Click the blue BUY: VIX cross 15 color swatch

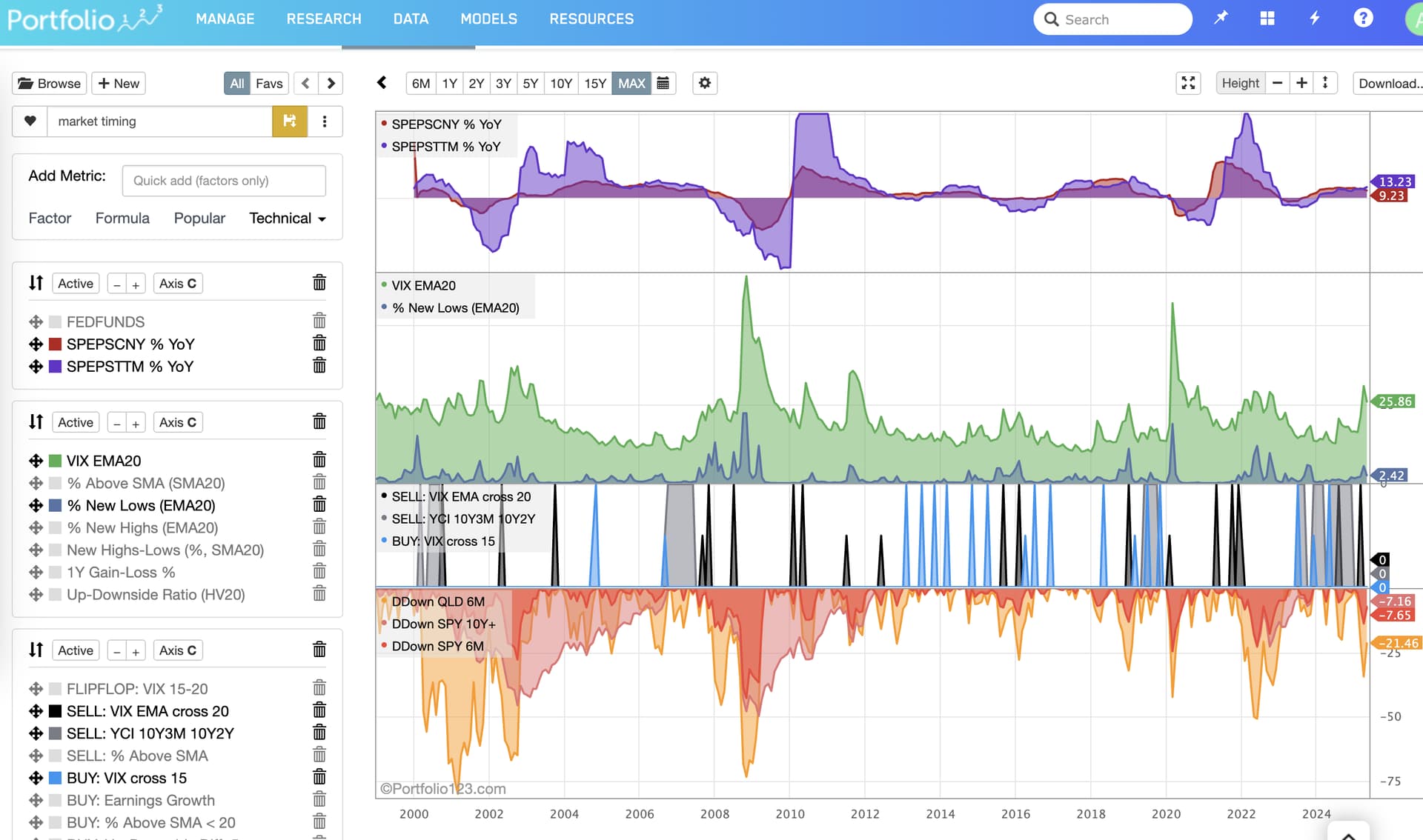click(55, 778)
